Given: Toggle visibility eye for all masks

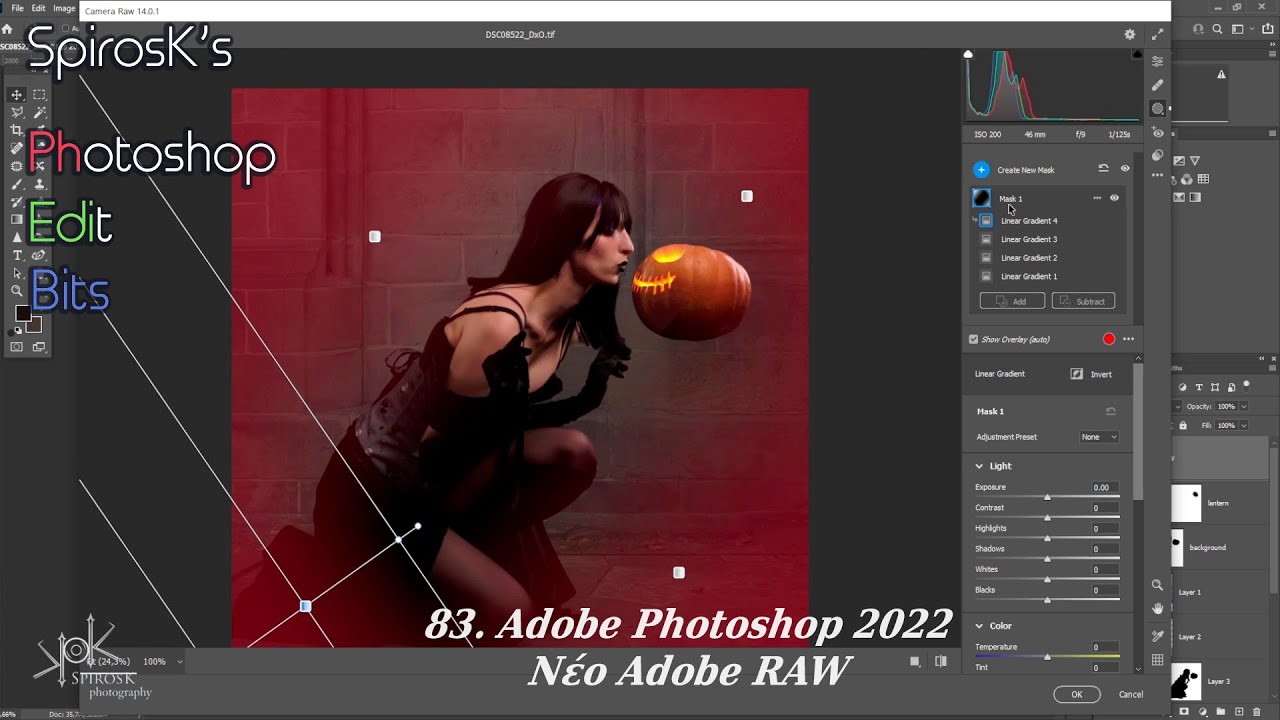Looking at the screenshot, I should [x=1125, y=169].
